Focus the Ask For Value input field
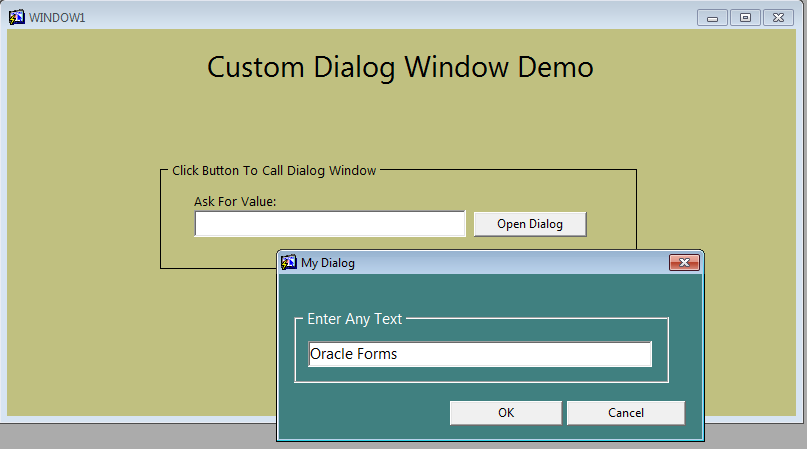Viewport: 807px width, 449px height. (x=330, y=224)
